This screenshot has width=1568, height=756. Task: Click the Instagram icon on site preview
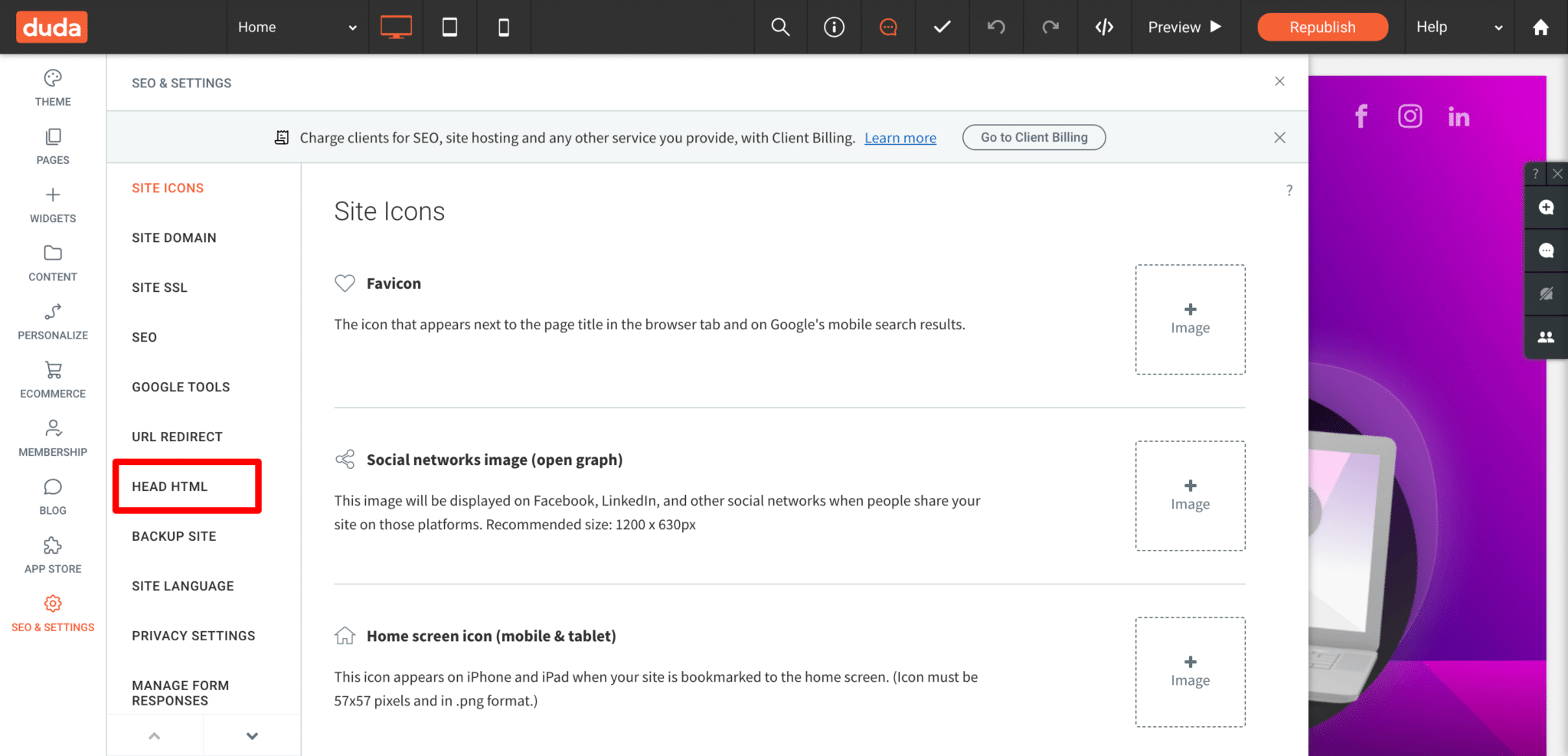tap(1410, 116)
